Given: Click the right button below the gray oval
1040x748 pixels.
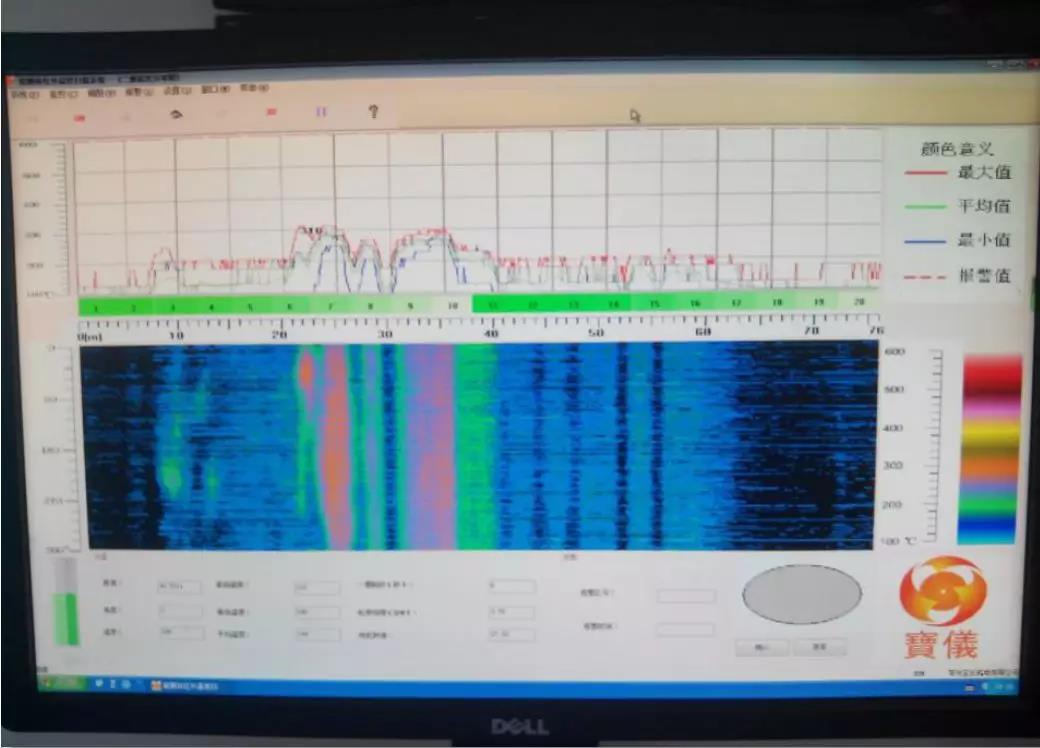Looking at the screenshot, I should (x=819, y=647).
